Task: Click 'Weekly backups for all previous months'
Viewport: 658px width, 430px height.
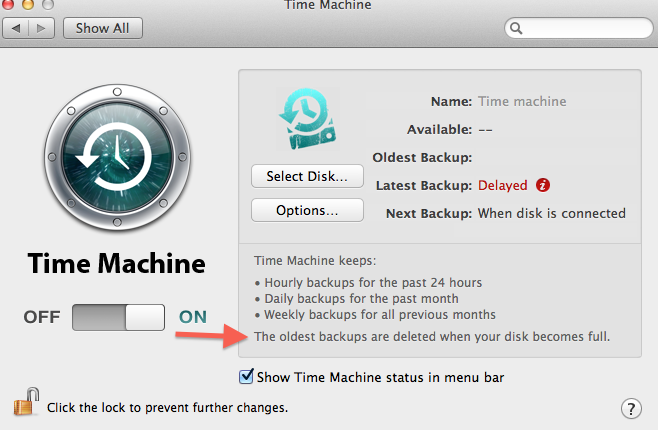Action: click(380, 315)
